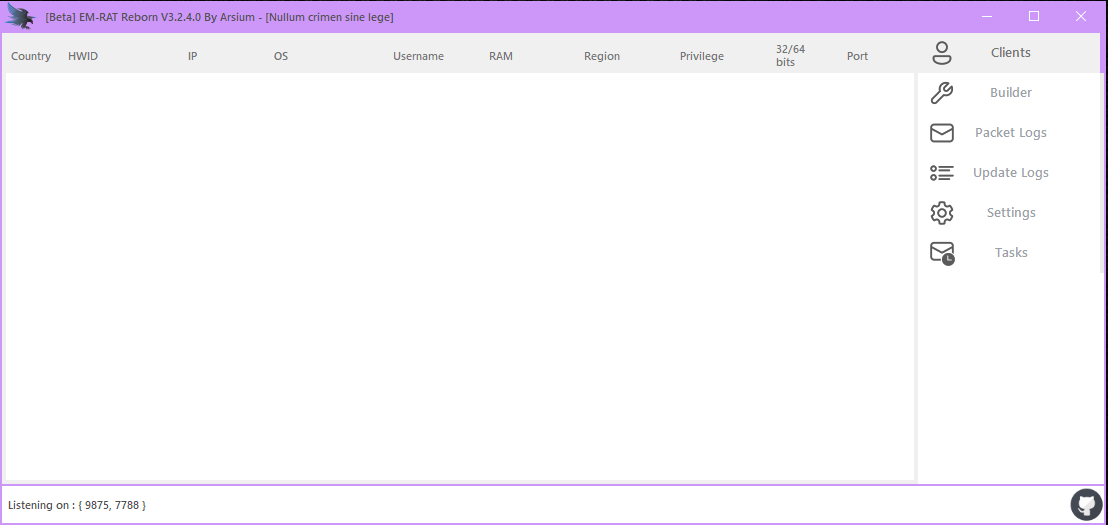This screenshot has height=525, width=1108.
Task: Sort by the IP column header
Action: (192, 57)
